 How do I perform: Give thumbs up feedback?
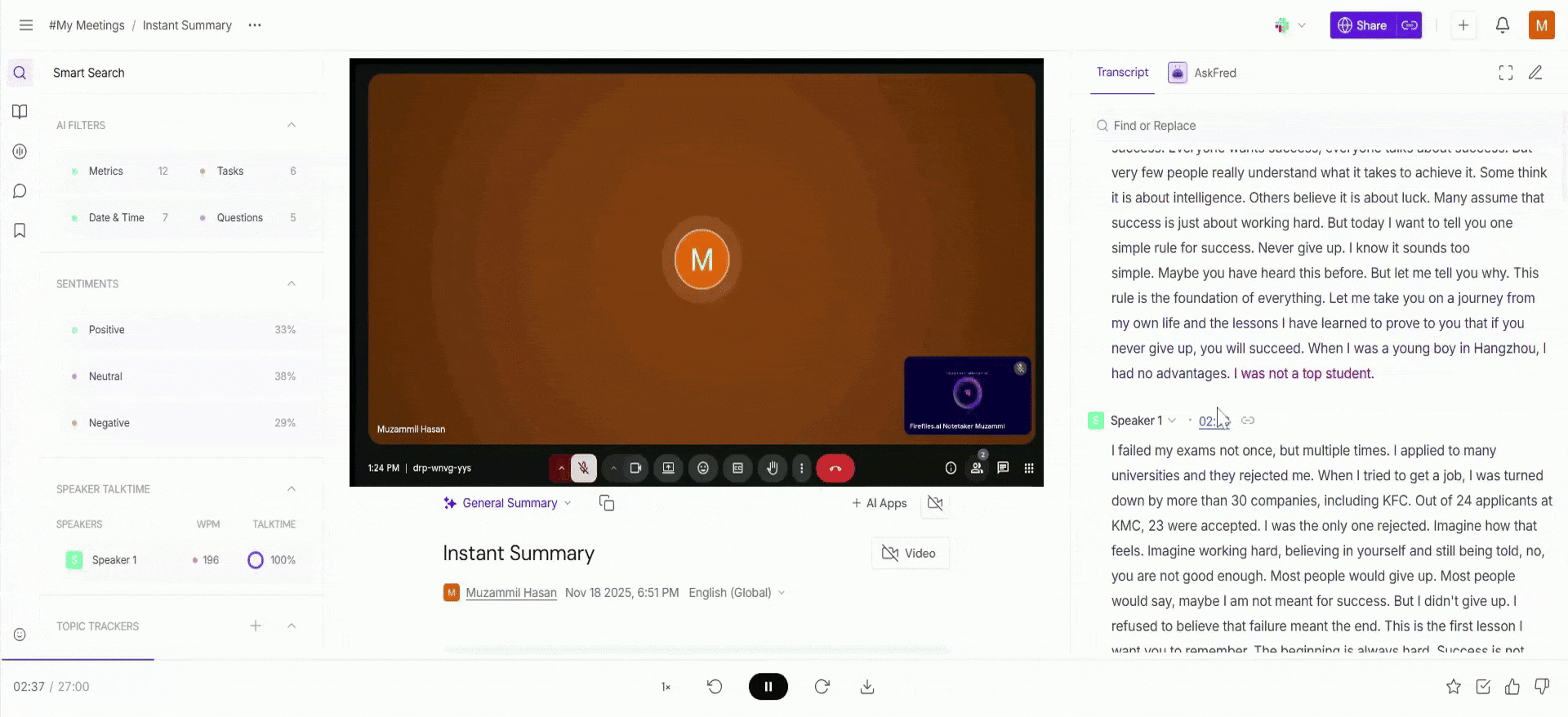coord(1512,687)
